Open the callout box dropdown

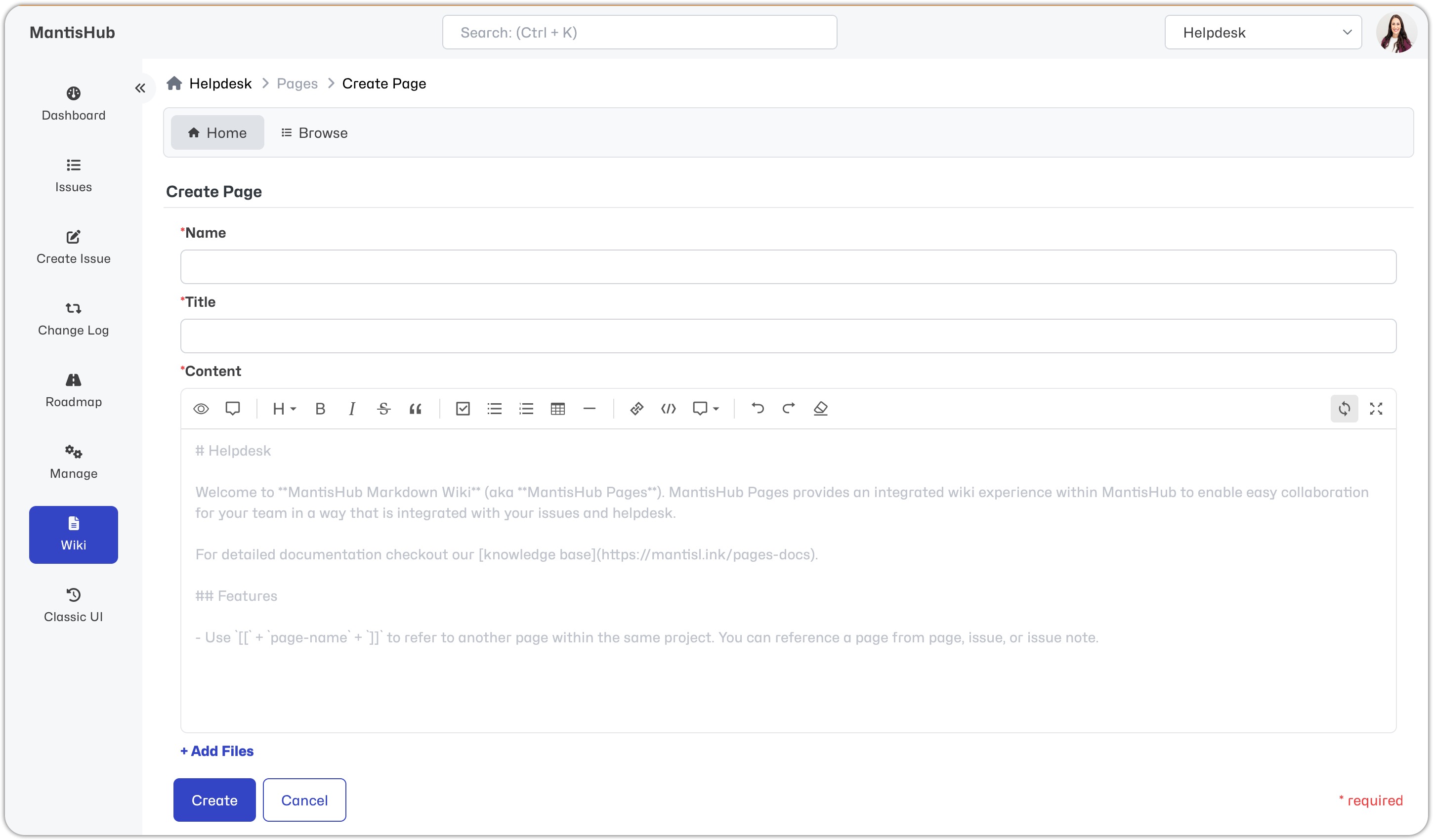click(706, 409)
